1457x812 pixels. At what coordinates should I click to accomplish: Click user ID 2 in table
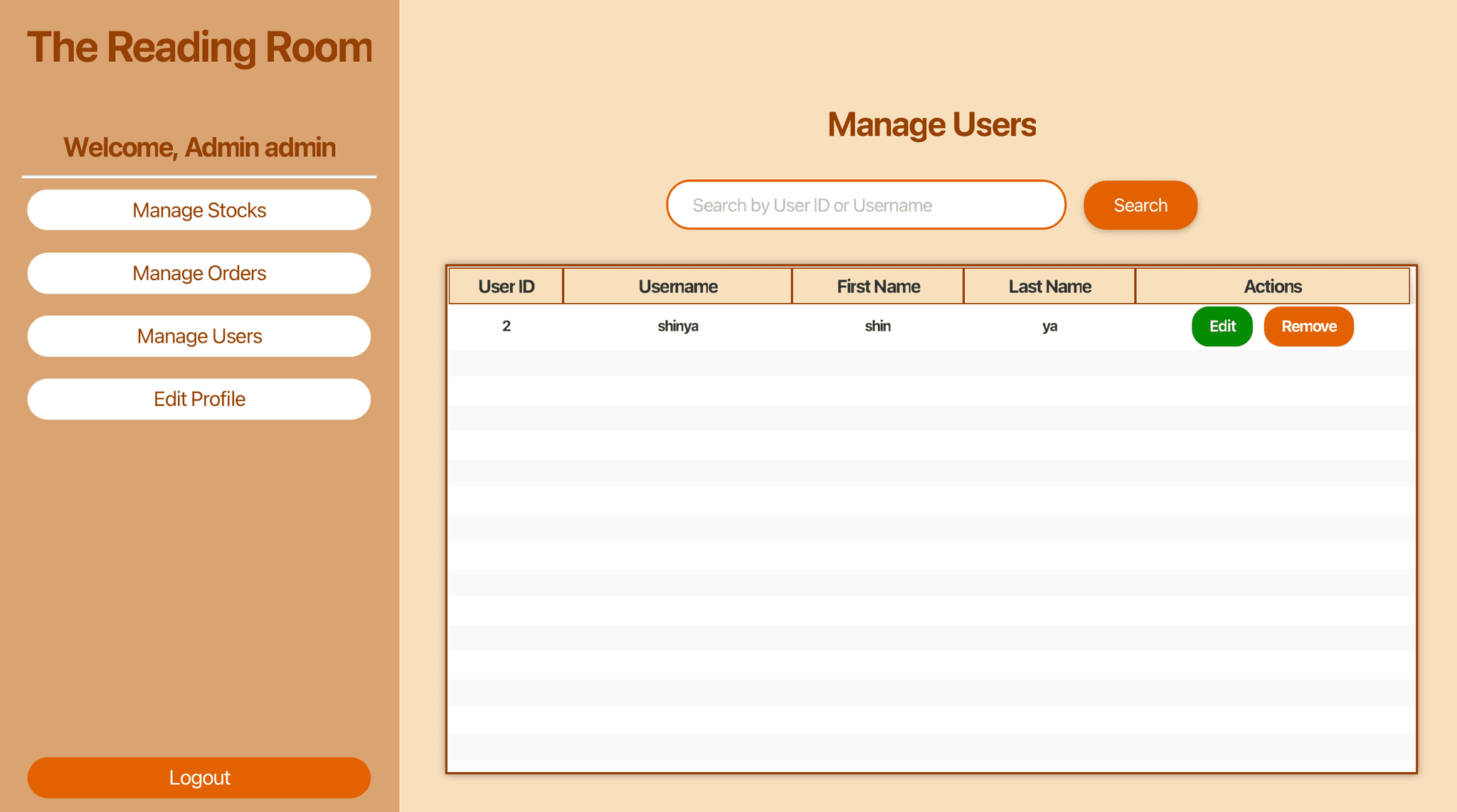[x=506, y=326]
